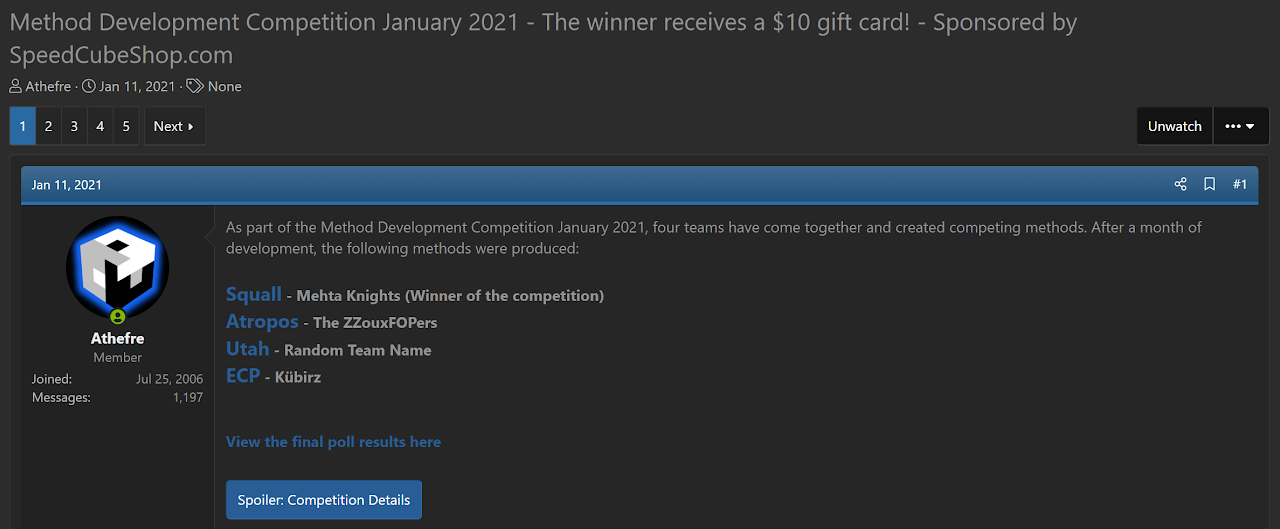The image size is (1280, 529).
Task: Click the Athefre avatar image
Action: [118, 267]
